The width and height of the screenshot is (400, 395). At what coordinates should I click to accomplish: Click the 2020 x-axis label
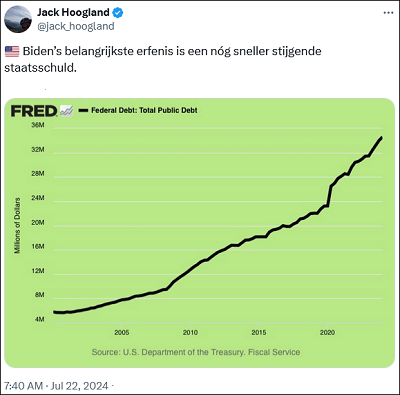coord(327,332)
